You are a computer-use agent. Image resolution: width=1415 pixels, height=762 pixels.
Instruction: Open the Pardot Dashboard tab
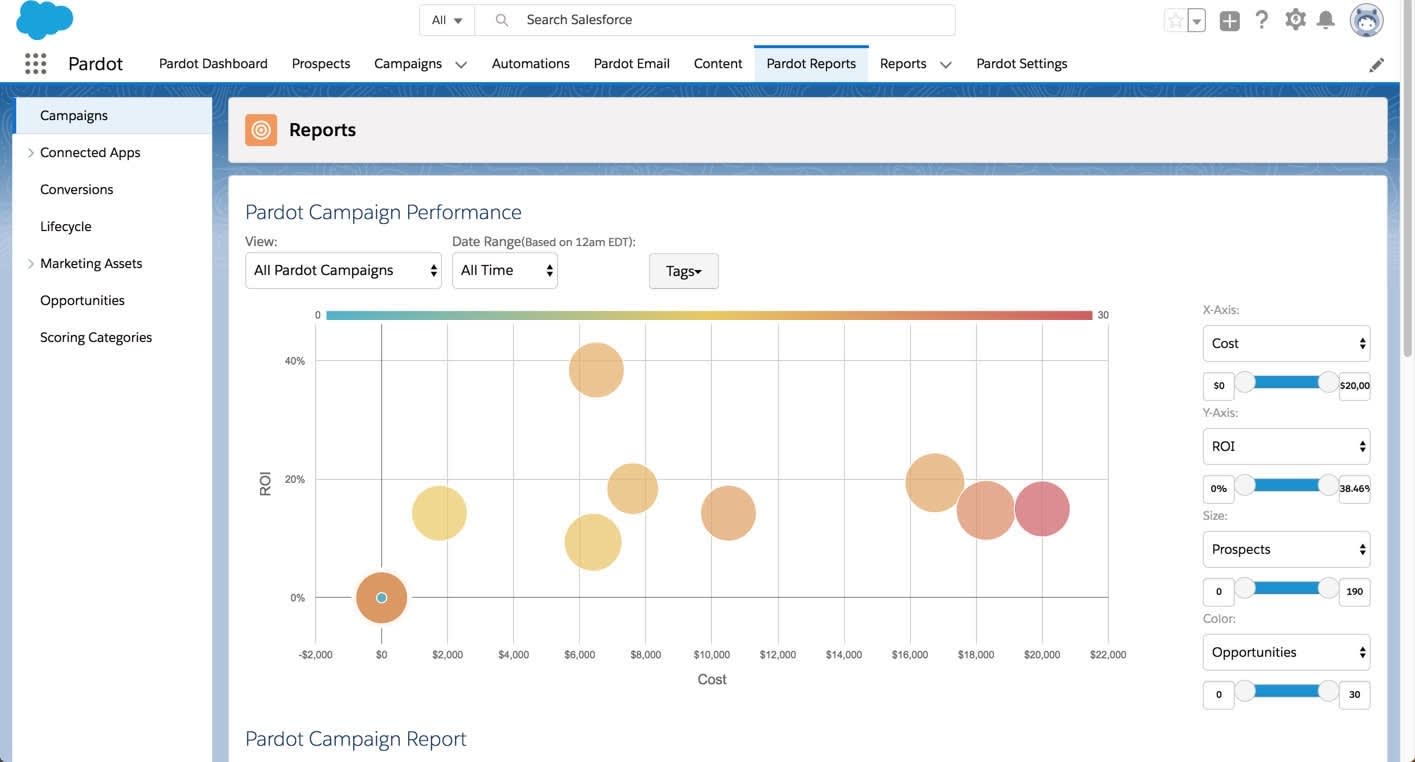coord(213,63)
